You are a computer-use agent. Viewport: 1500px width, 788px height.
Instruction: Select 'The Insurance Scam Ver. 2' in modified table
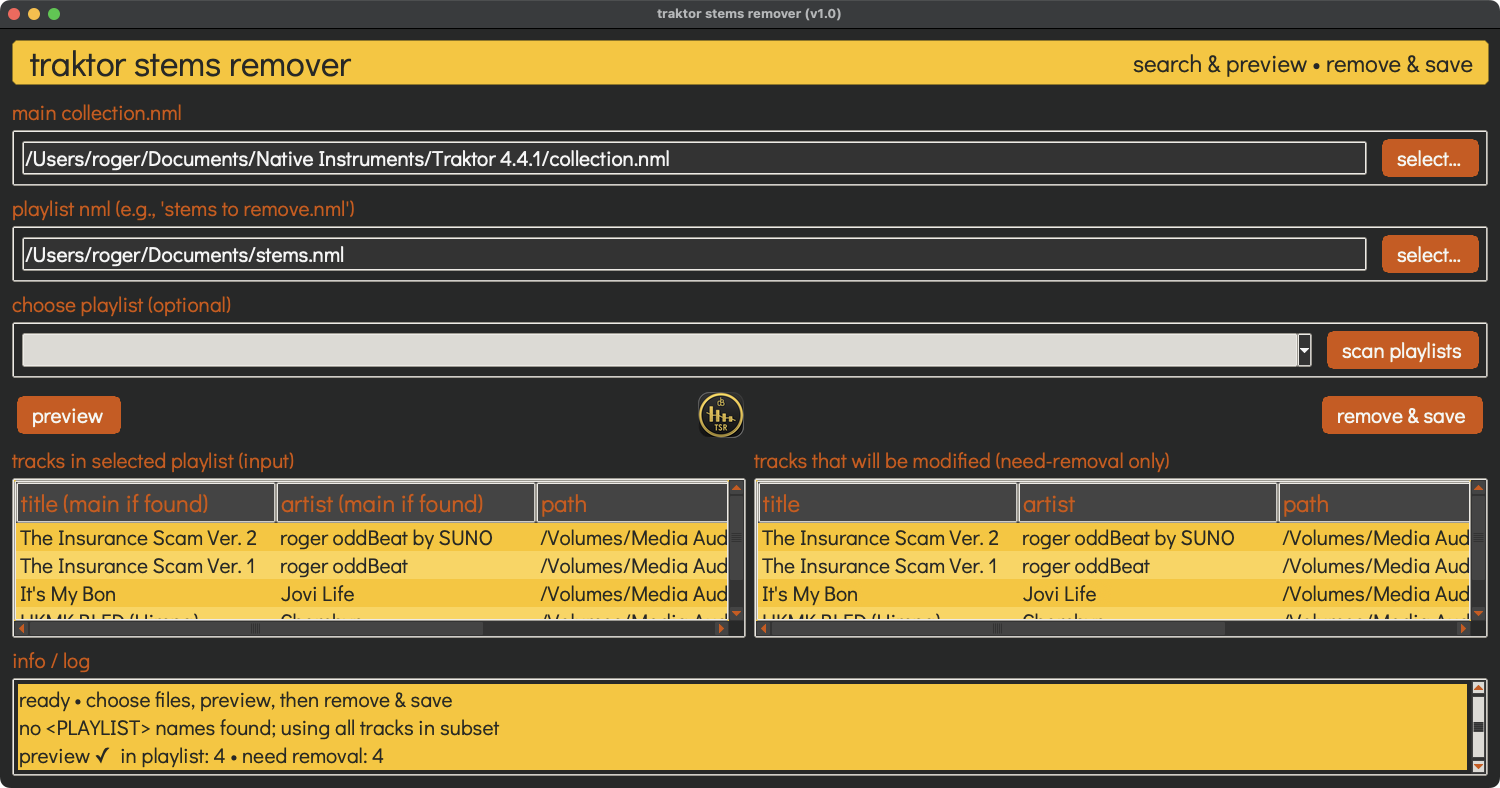pyautogui.click(x=880, y=538)
